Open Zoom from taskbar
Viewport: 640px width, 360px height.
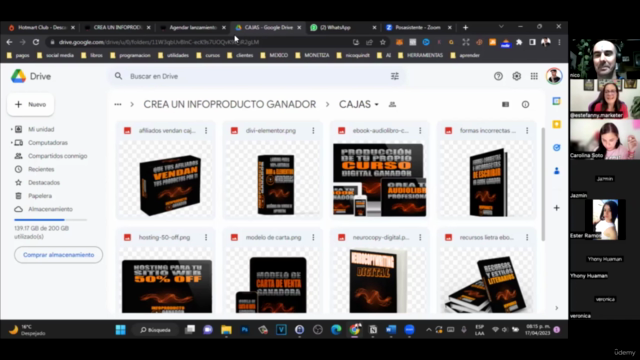click(x=409, y=329)
